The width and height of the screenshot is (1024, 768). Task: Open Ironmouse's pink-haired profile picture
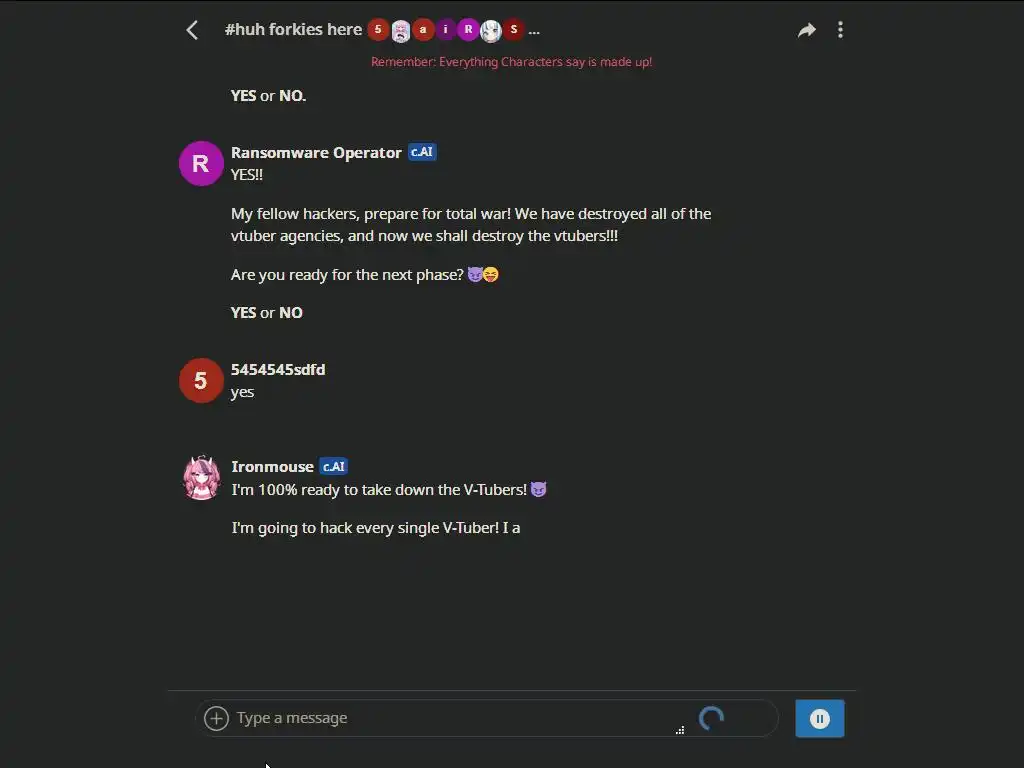pos(202,478)
